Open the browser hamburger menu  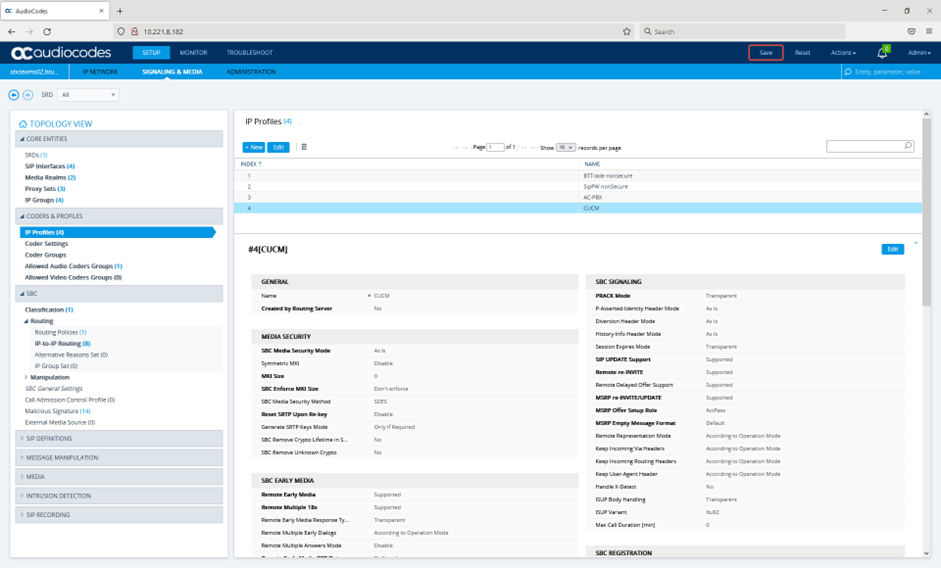click(x=929, y=31)
